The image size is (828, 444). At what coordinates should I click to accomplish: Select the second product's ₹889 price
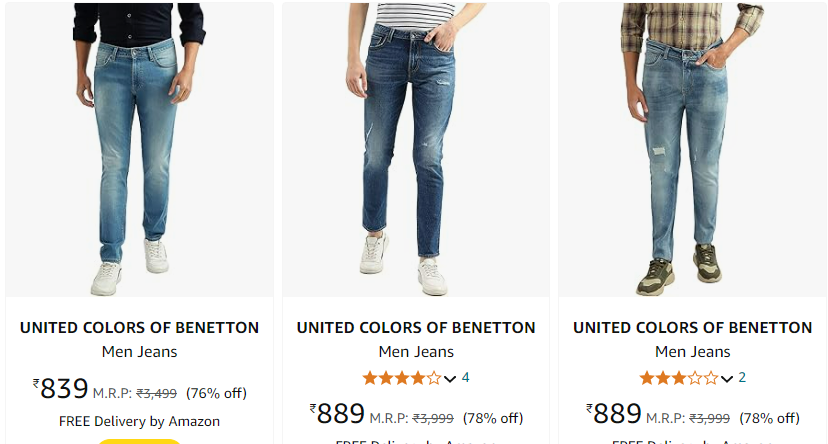[337, 413]
